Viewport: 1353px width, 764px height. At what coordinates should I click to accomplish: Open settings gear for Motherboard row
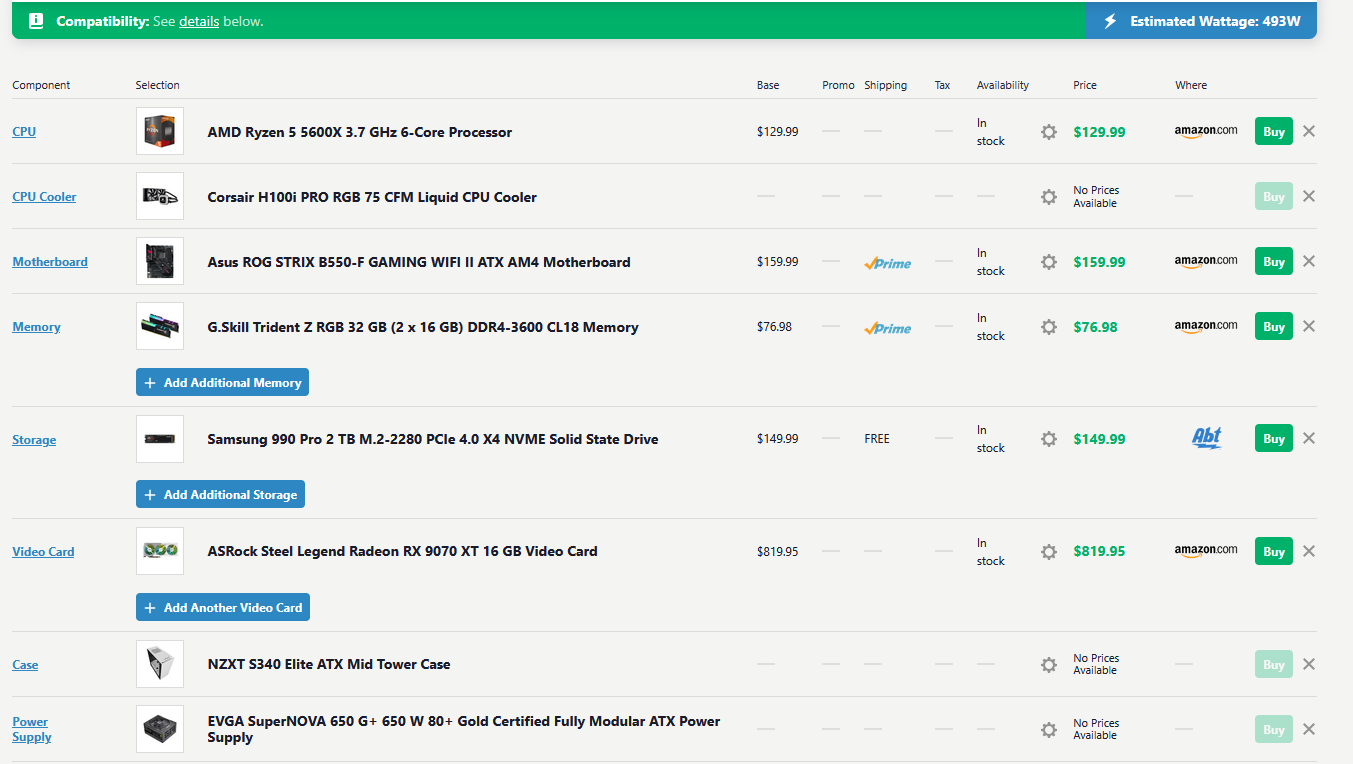(1049, 262)
